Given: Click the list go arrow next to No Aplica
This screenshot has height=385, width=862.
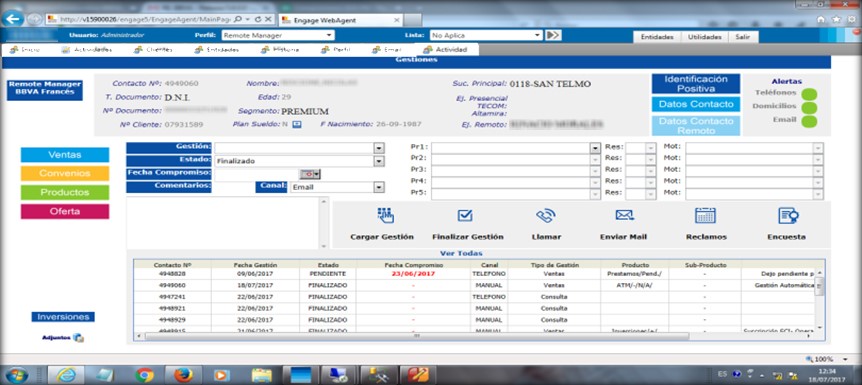Looking at the screenshot, I should click(x=553, y=35).
